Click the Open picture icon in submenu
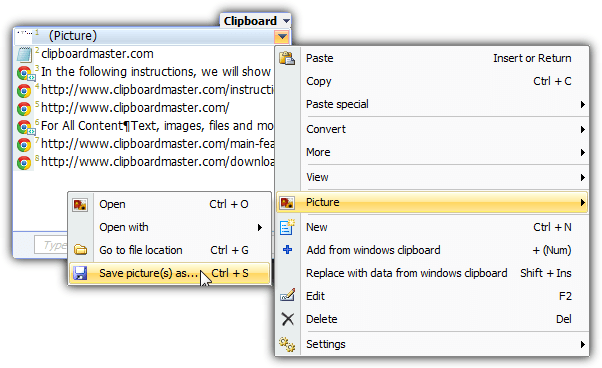 pos(80,205)
